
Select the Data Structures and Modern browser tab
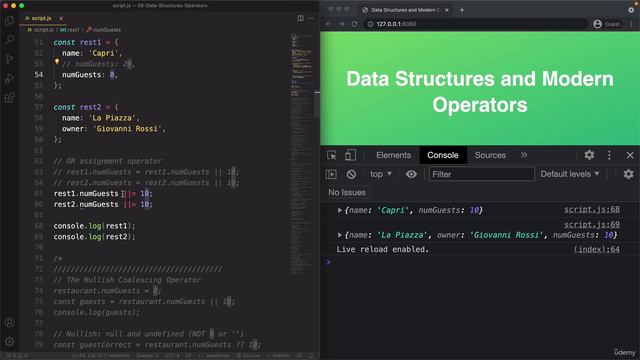click(405, 10)
